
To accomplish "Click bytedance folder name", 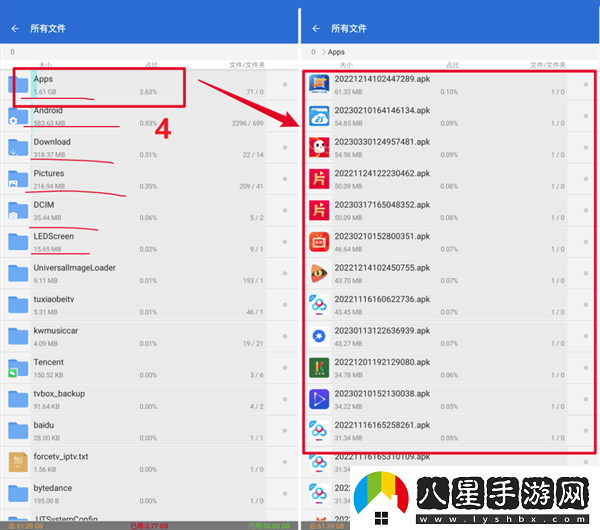I will [53, 488].
